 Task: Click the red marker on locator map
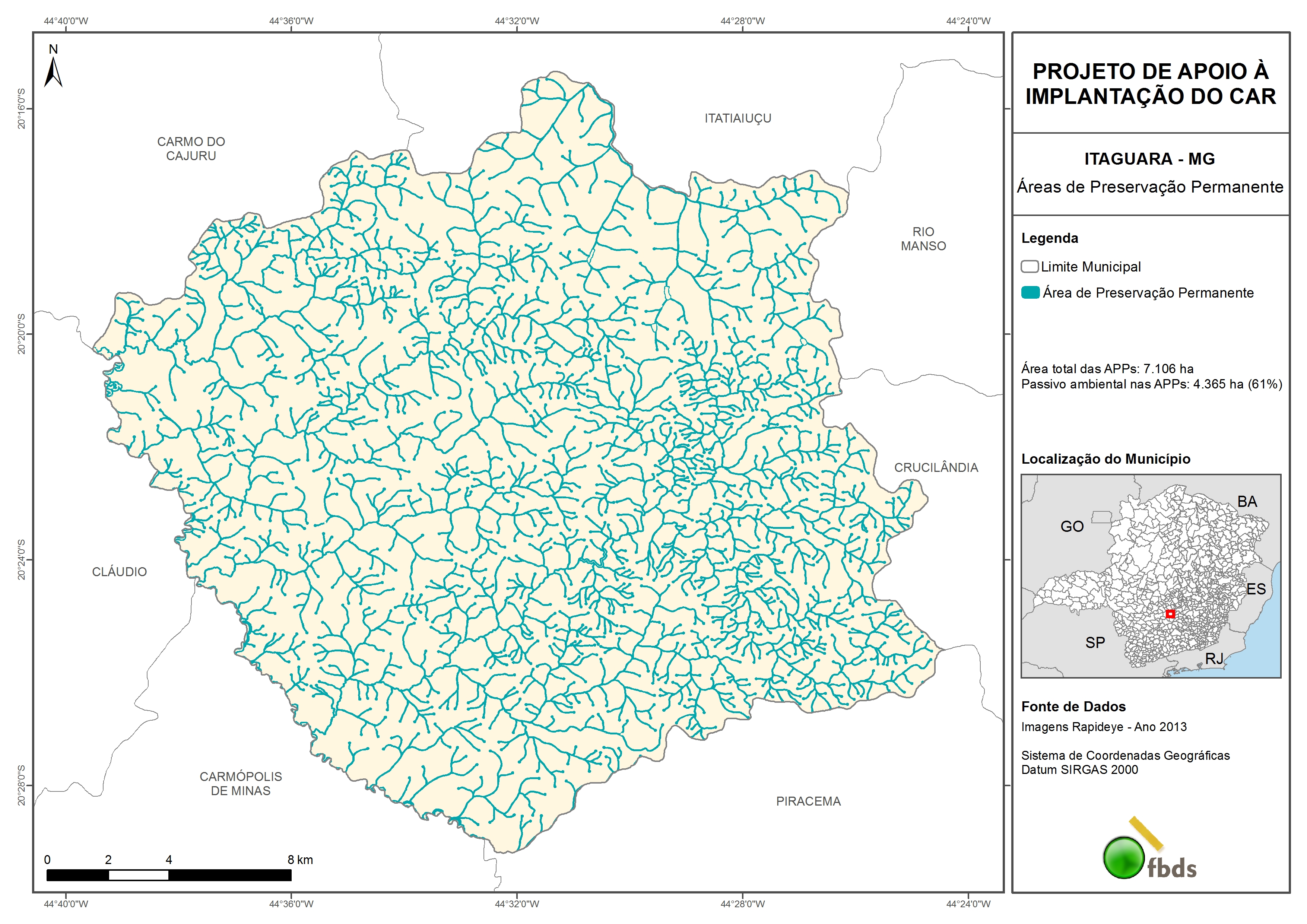[x=1170, y=614]
